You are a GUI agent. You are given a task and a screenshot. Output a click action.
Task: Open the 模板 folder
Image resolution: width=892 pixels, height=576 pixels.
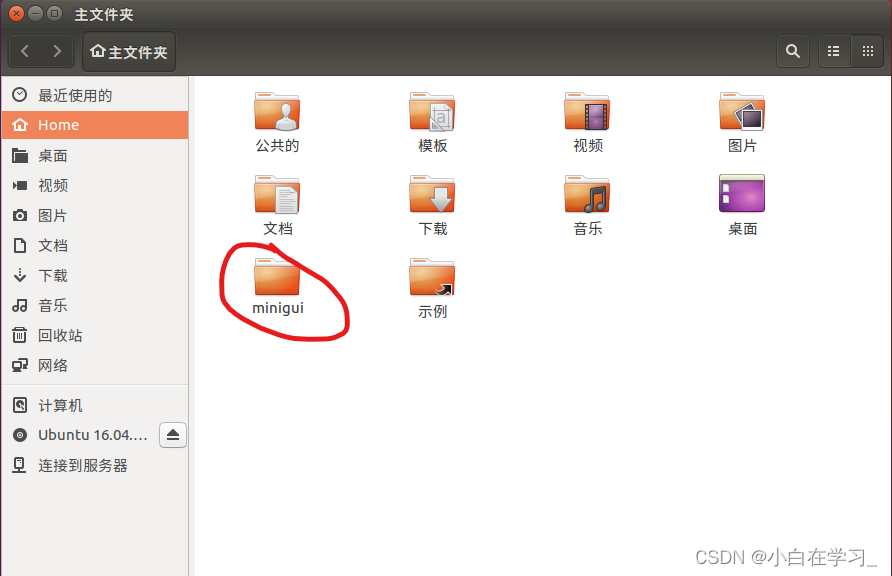tap(432, 112)
